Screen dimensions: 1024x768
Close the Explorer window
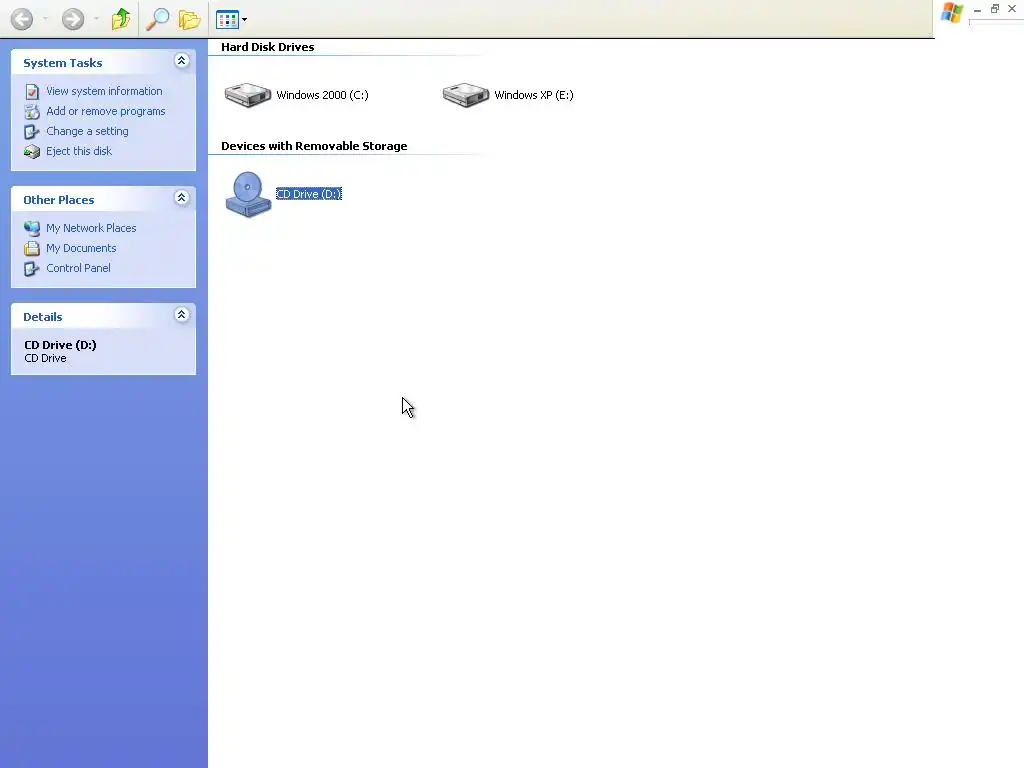click(1012, 8)
